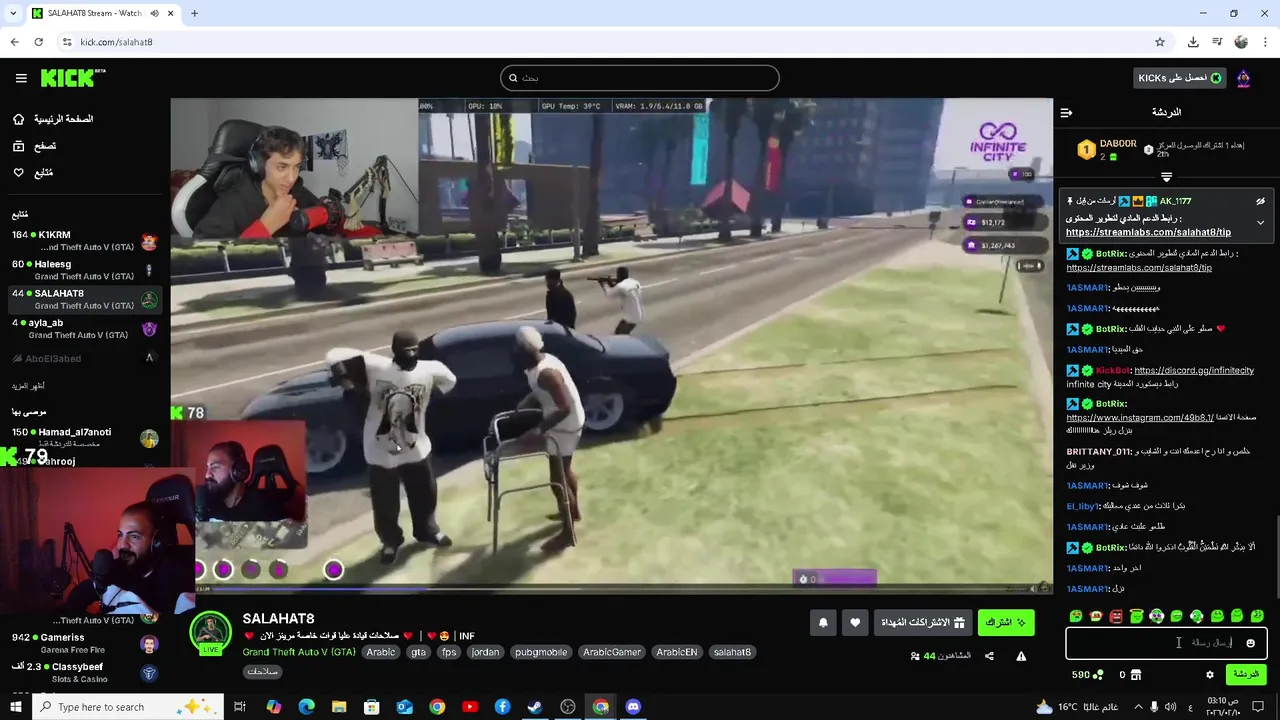Open Discord from the taskbar
The width and height of the screenshot is (1280, 720).
633,707
